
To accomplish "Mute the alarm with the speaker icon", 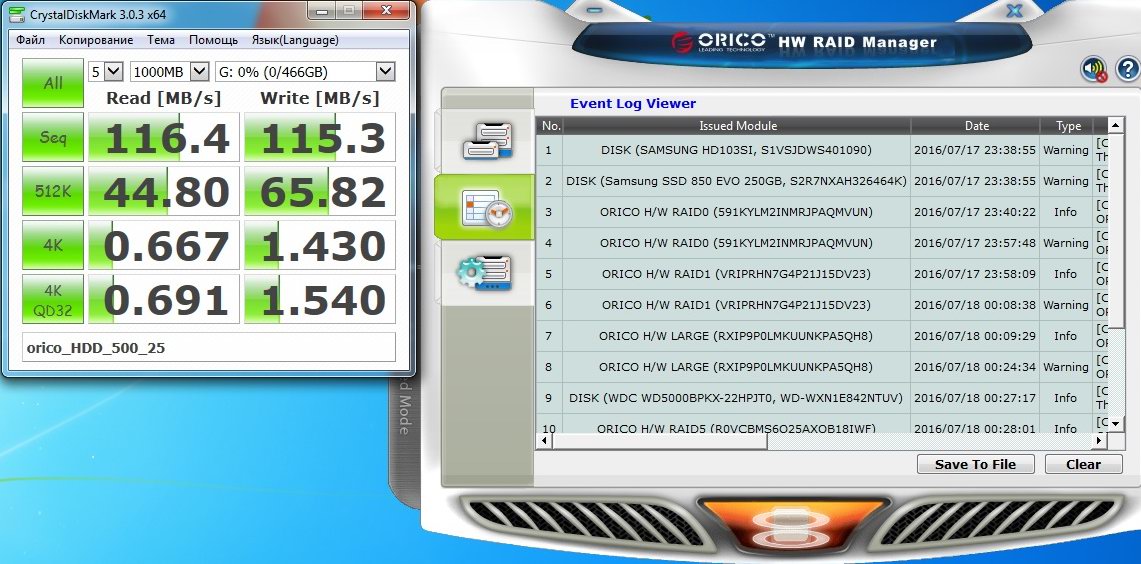I will [1094, 70].
